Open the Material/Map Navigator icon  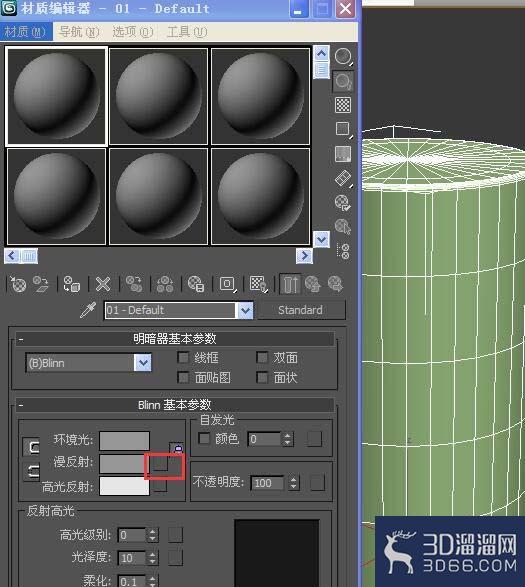click(344, 251)
